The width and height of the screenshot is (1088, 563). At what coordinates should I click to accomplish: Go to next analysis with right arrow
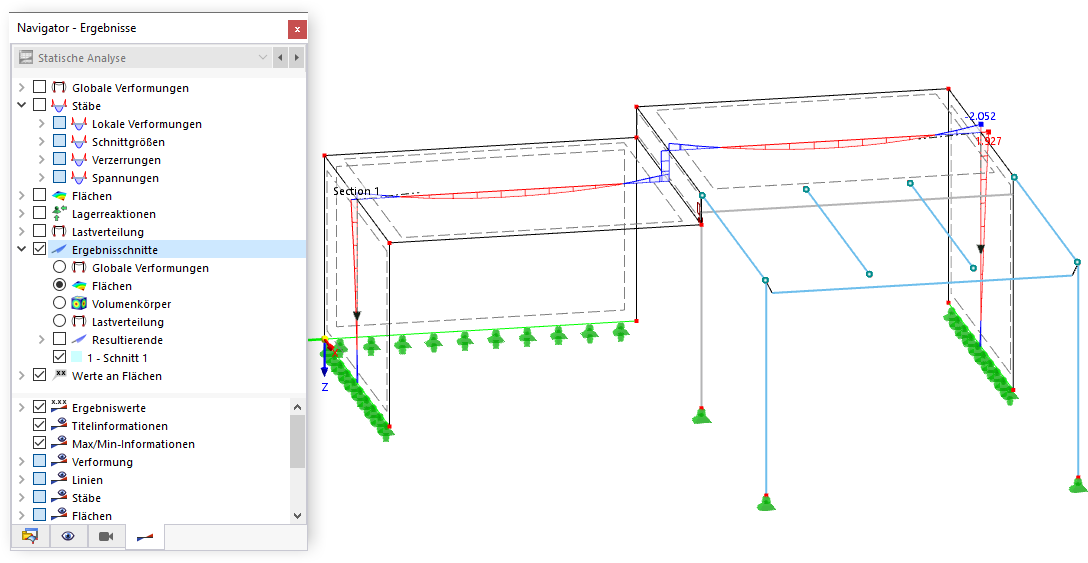point(296,58)
